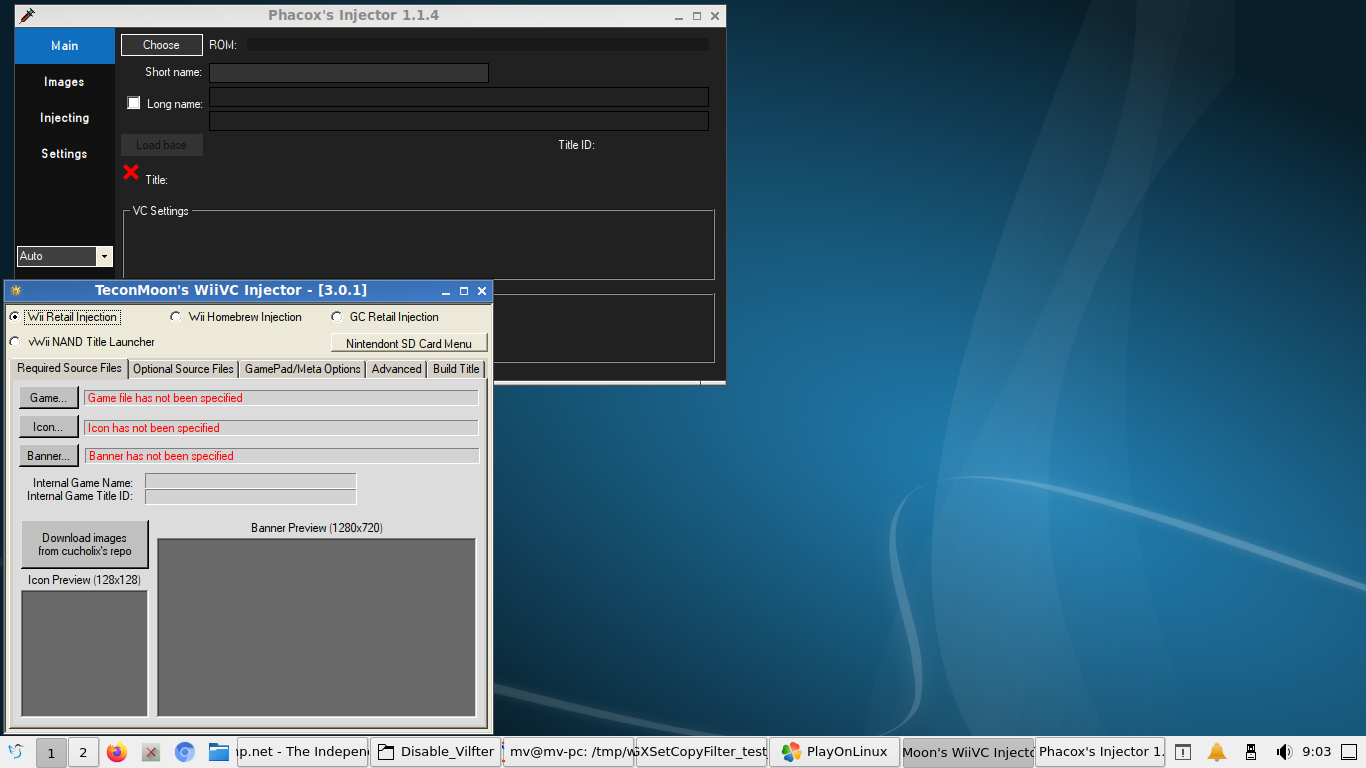Click the Internal Game Name field
Viewport: 1366px width, 768px height.
251,481
